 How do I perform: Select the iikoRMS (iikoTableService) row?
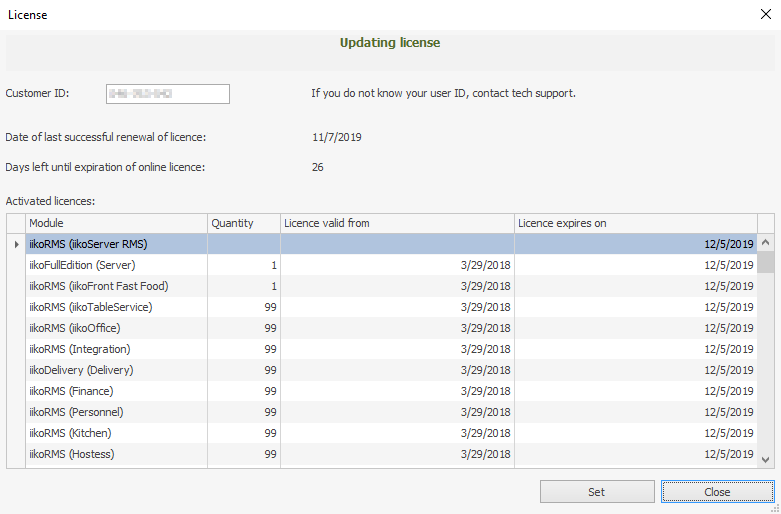point(116,307)
